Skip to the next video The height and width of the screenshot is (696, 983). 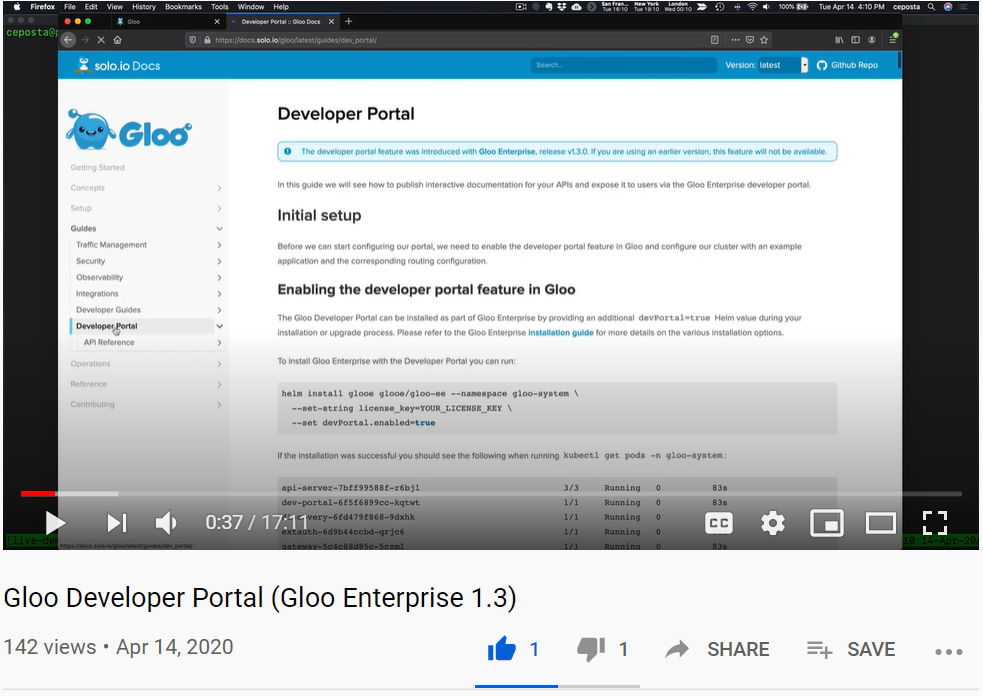117,522
